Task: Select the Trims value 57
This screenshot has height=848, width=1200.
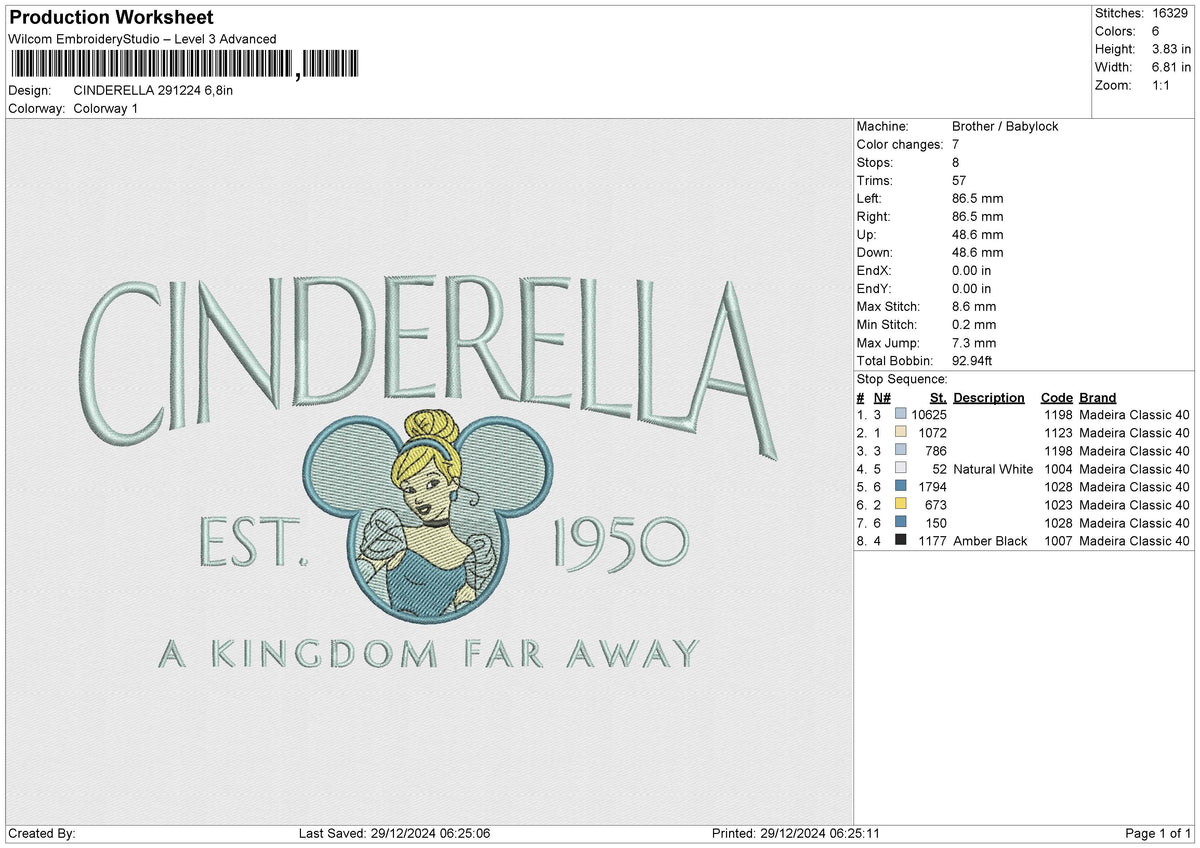Action: click(x=959, y=180)
